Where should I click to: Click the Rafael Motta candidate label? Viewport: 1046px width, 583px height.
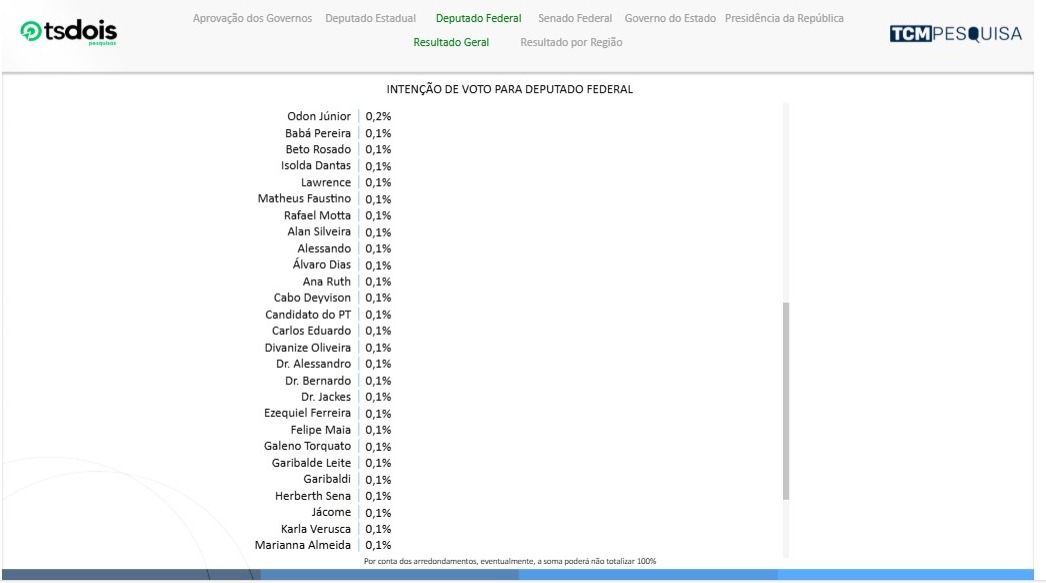pos(317,215)
